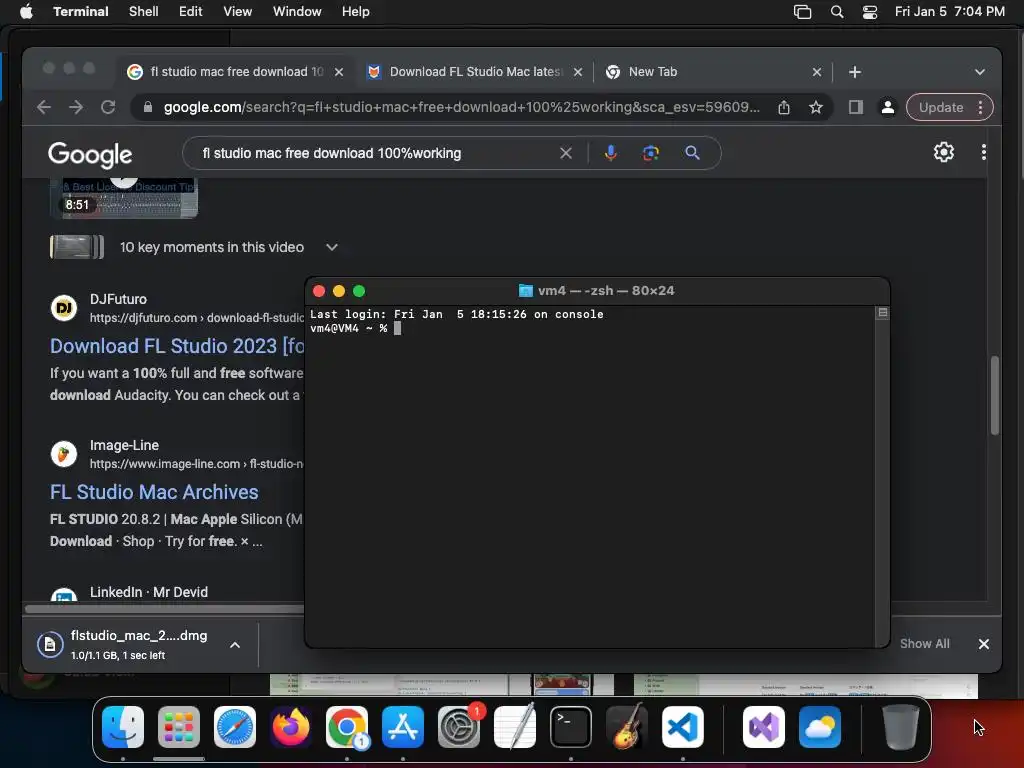Click the LinkedIn Mr Devid result source
The width and height of the screenshot is (1024, 768).
[x=149, y=592]
